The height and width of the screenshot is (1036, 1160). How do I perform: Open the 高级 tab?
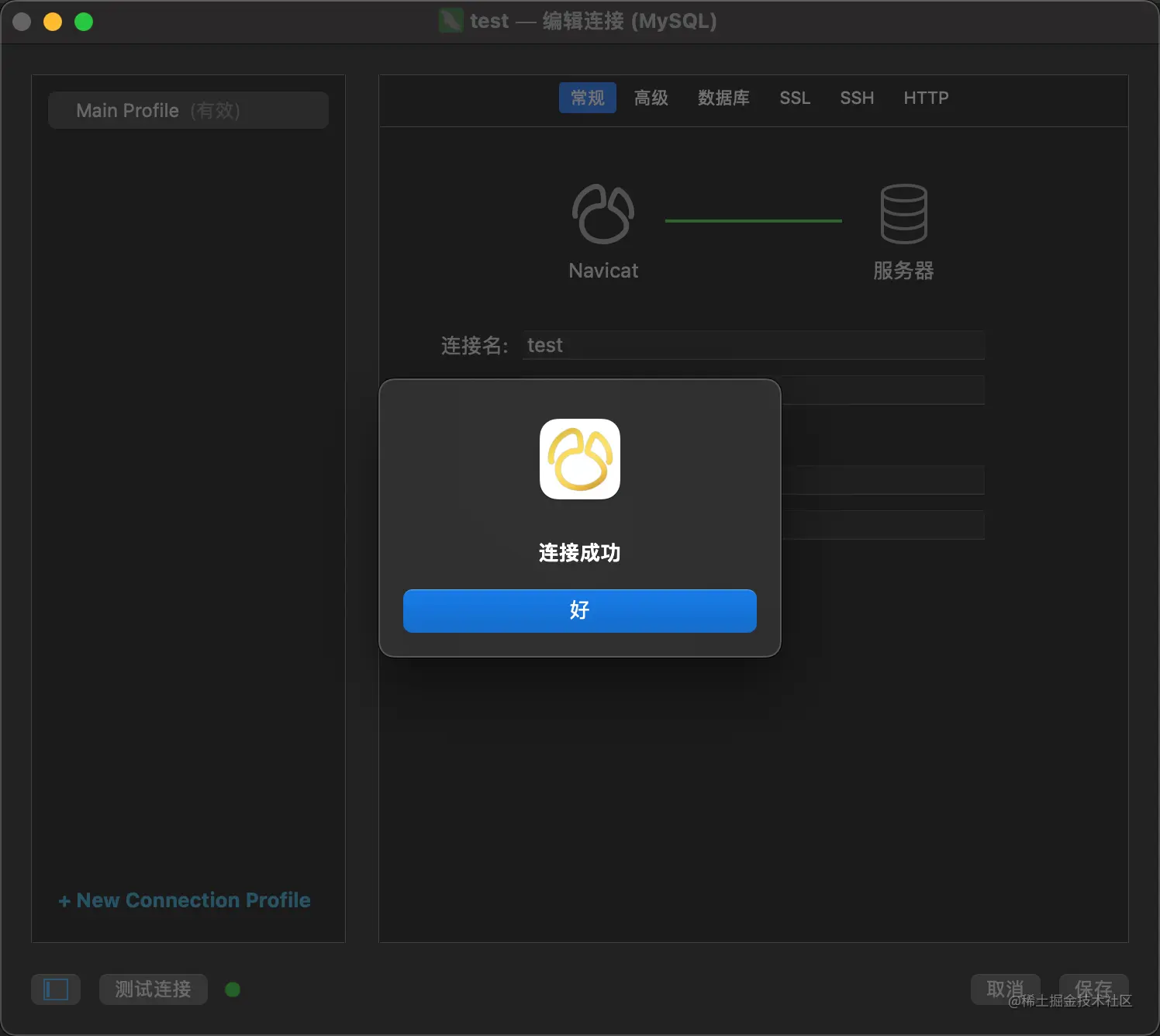[651, 98]
